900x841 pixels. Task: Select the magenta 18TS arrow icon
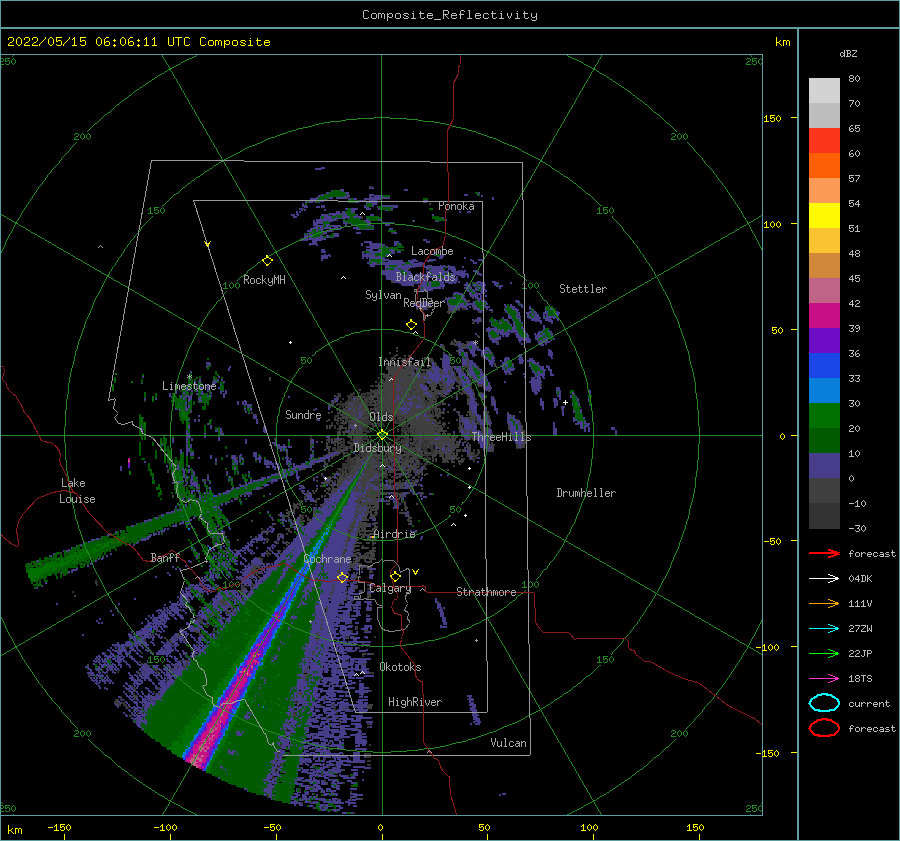(824, 679)
